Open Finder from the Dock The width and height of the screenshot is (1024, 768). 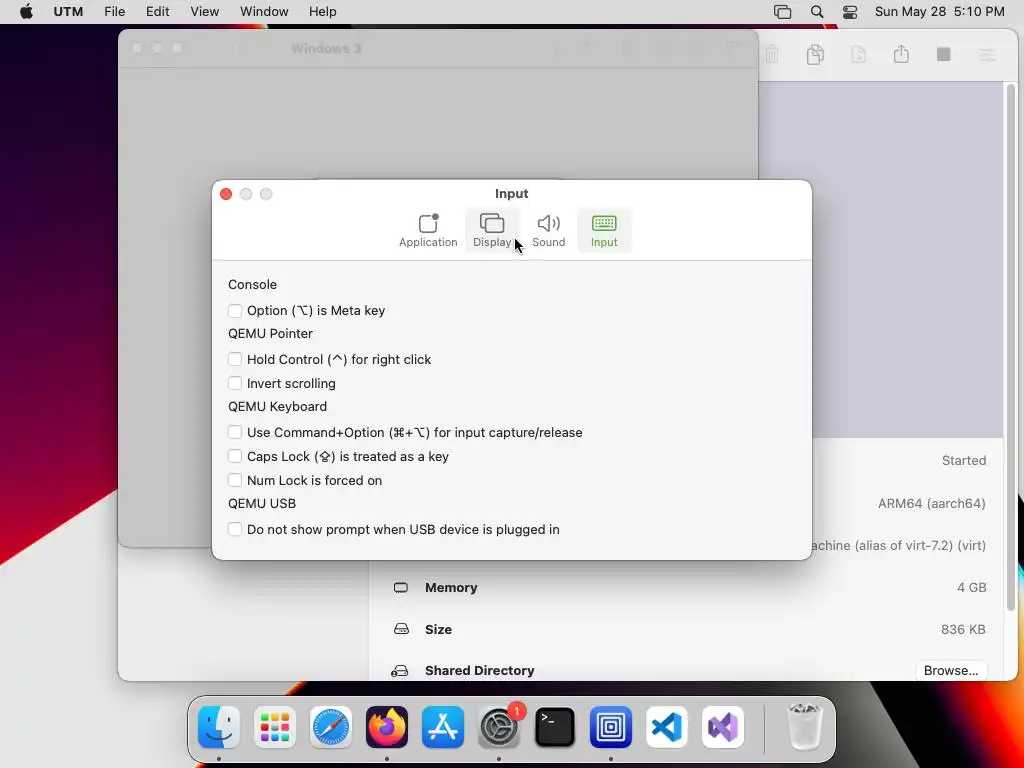(219, 727)
